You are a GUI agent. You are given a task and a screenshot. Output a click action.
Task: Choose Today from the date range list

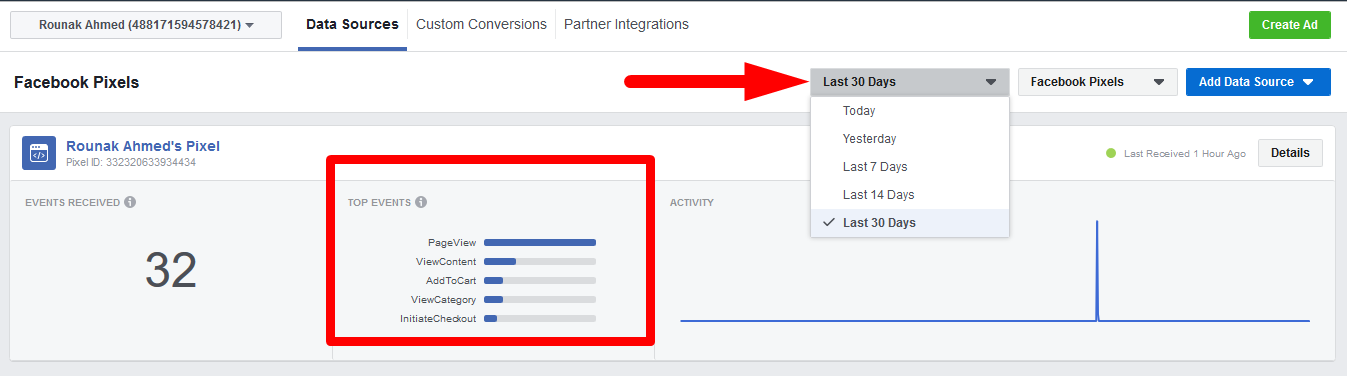(x=910, y=111)
